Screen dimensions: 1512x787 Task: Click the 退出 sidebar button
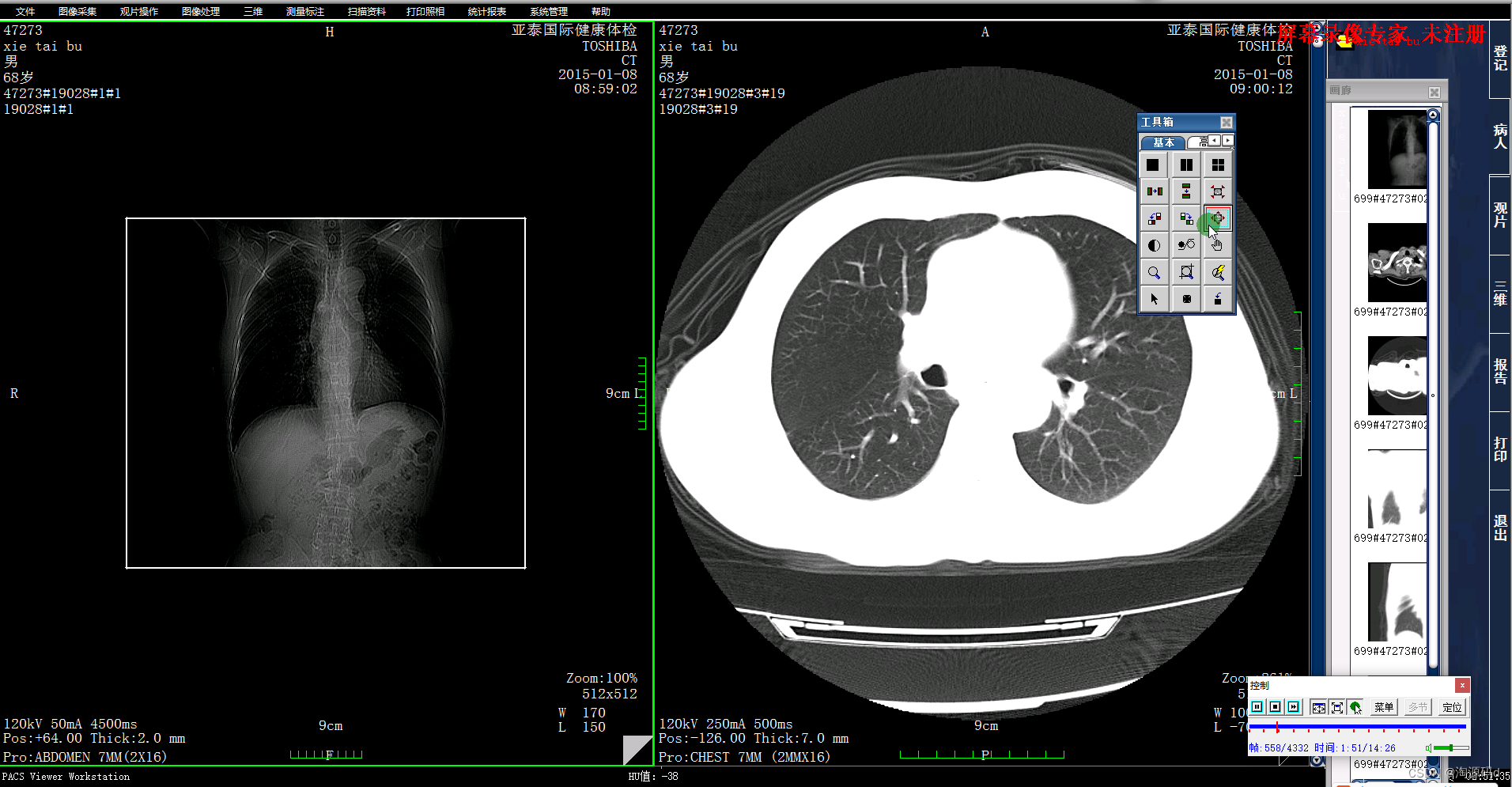tap(1500, 528)
